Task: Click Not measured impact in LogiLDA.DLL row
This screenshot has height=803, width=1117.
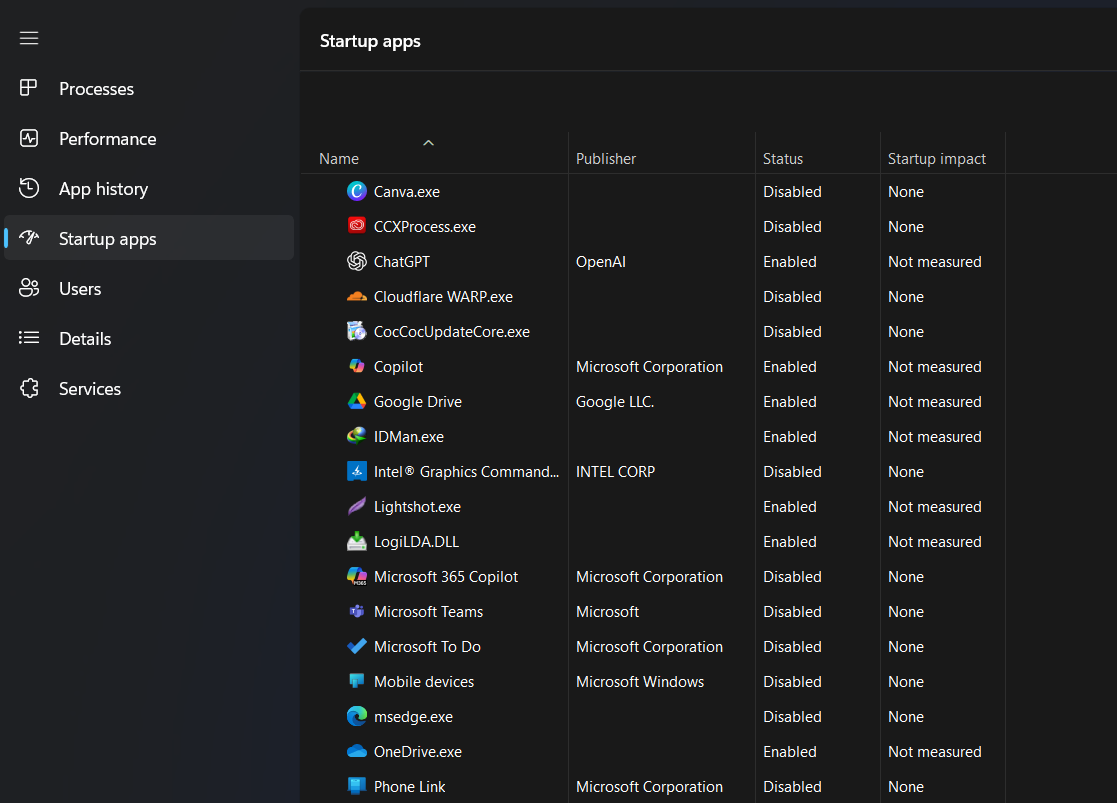Action: 935,542
